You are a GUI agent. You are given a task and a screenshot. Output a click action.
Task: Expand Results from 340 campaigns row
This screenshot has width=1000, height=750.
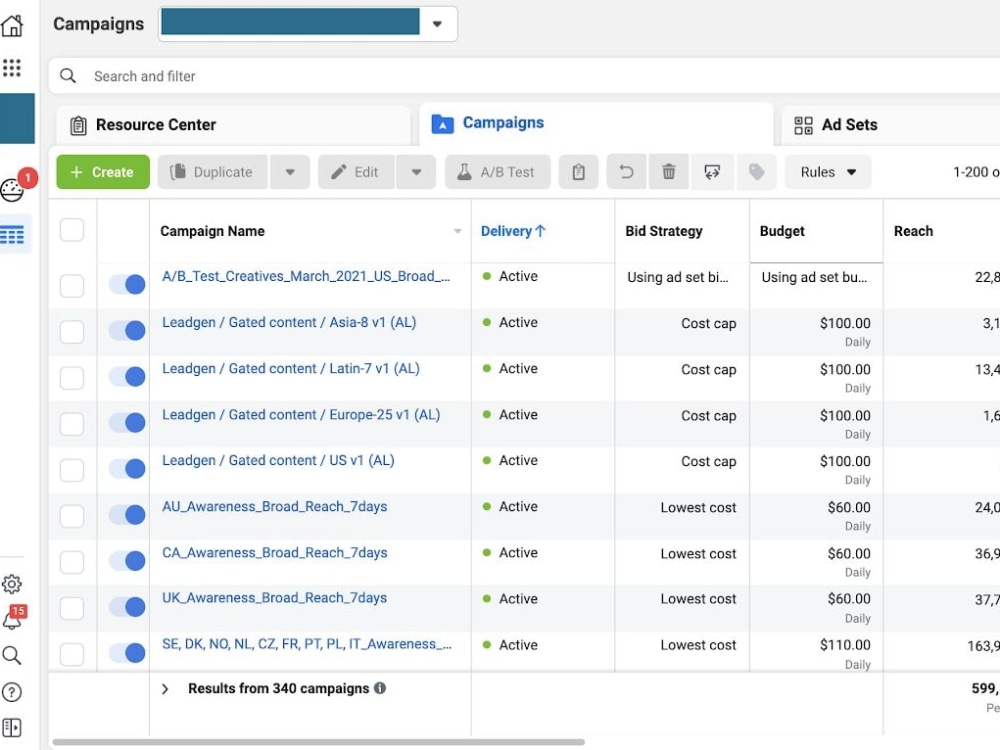[165, 689]
